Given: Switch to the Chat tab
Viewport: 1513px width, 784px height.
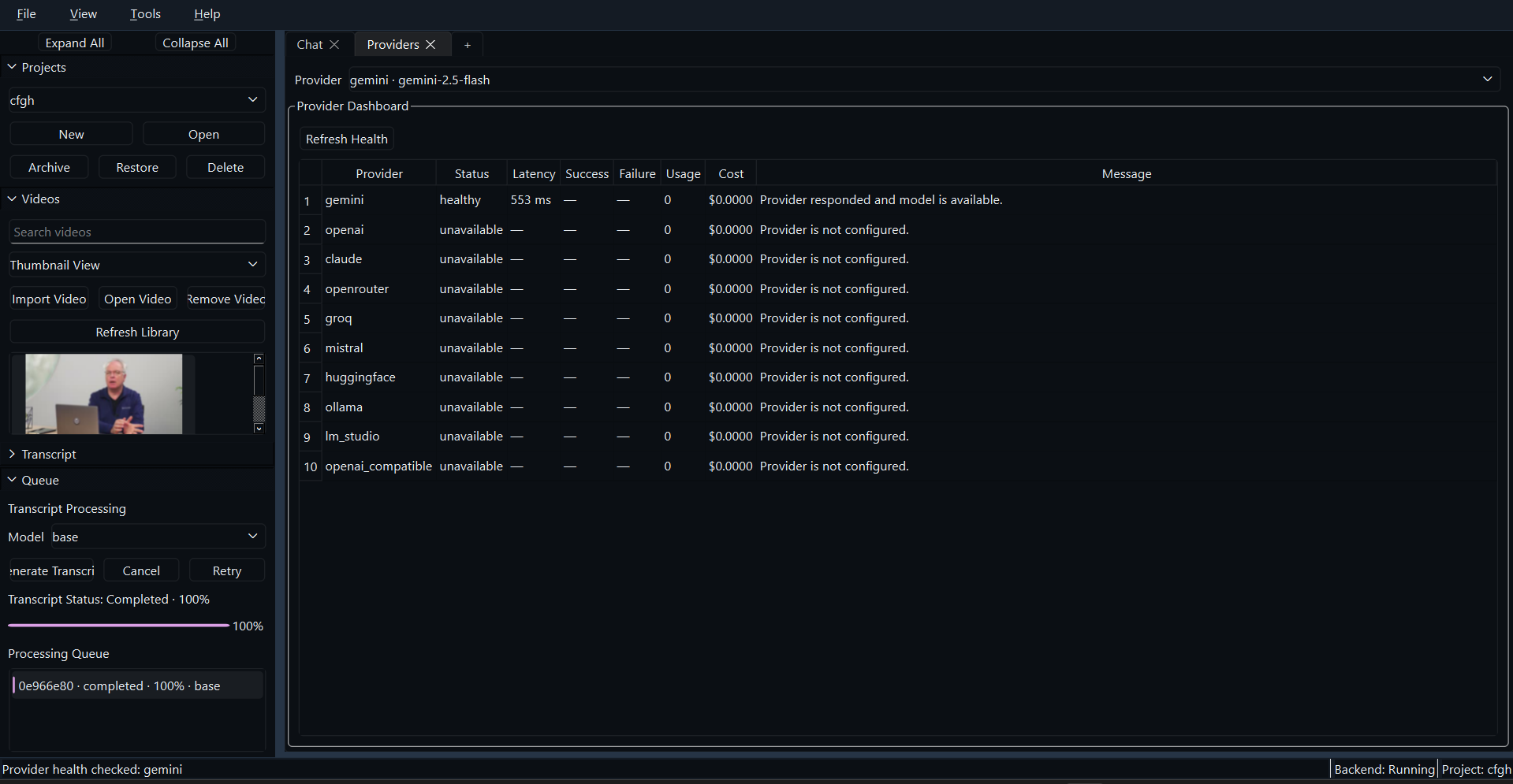Looking at the screenshot, I should [x=309, y=45].
